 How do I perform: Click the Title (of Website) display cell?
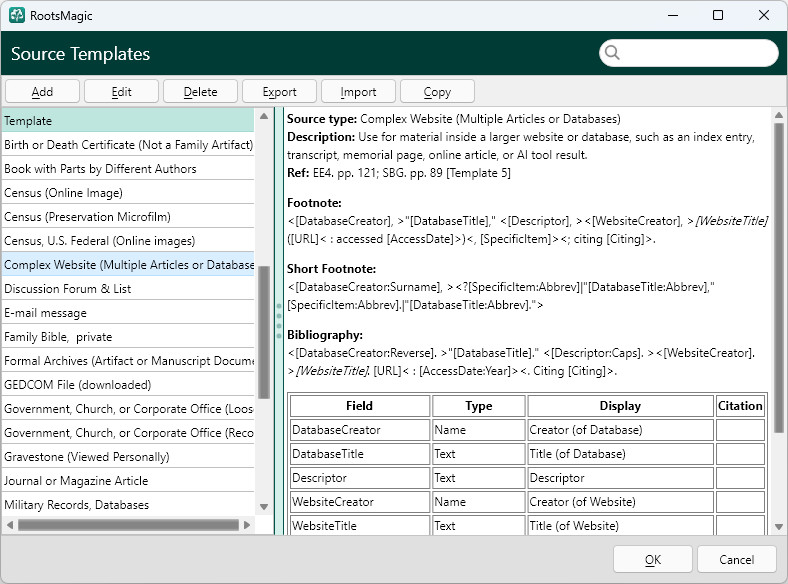pyautogui.click(x=620, y=525)
